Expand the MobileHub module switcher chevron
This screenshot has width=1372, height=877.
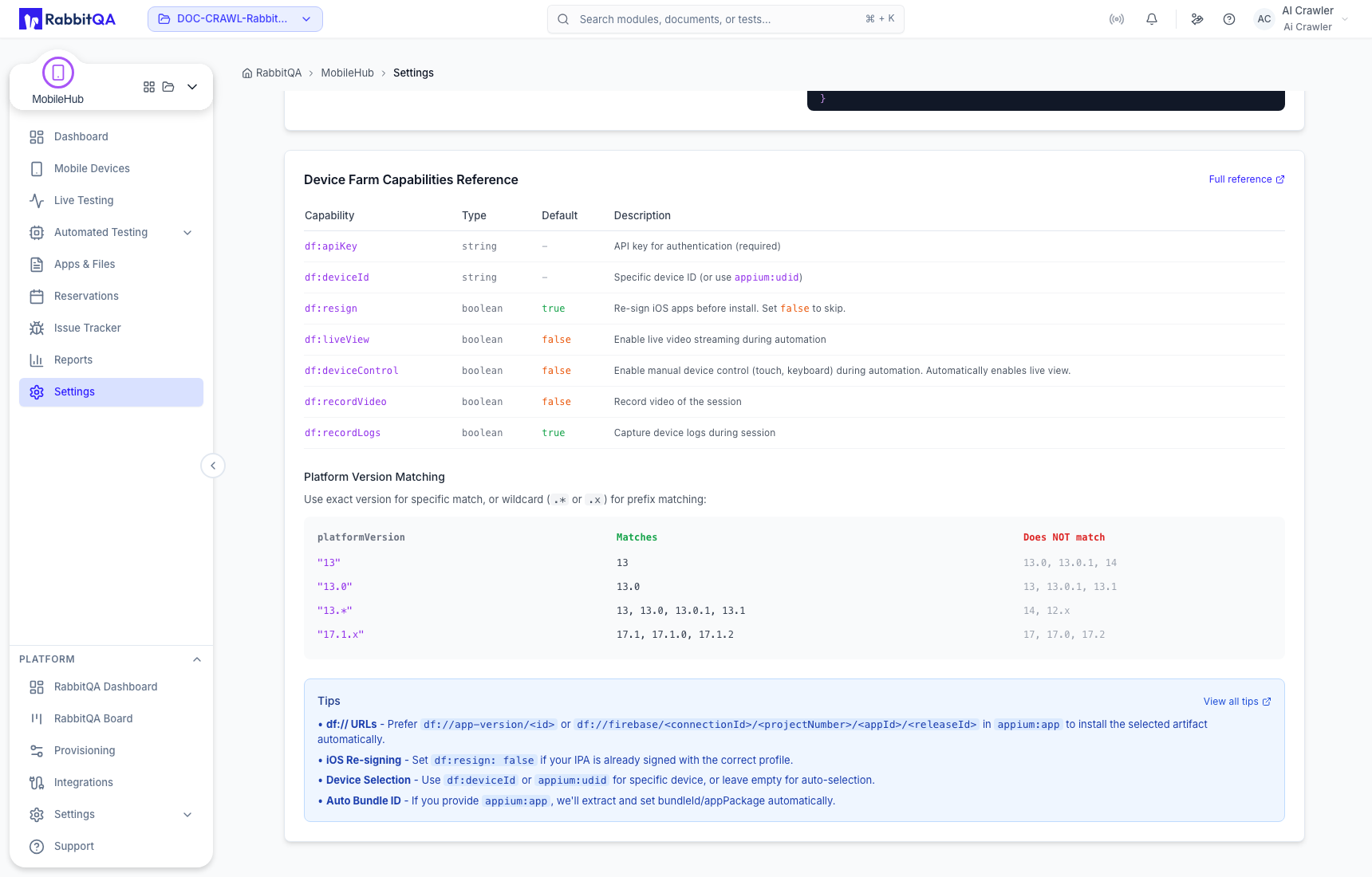point(192,87)
